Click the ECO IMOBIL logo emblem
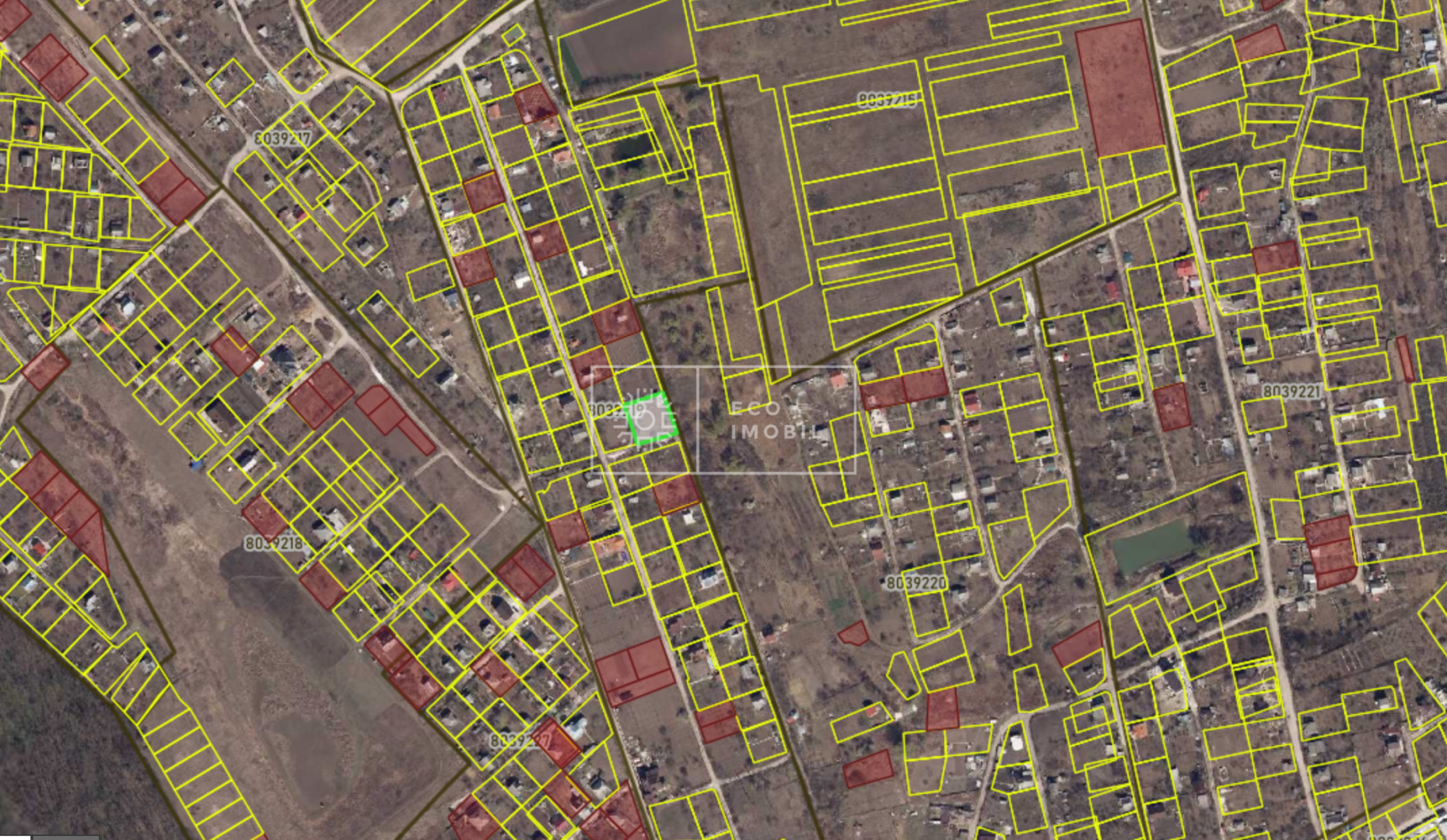 pyautogui.click(x=644, y=420)
